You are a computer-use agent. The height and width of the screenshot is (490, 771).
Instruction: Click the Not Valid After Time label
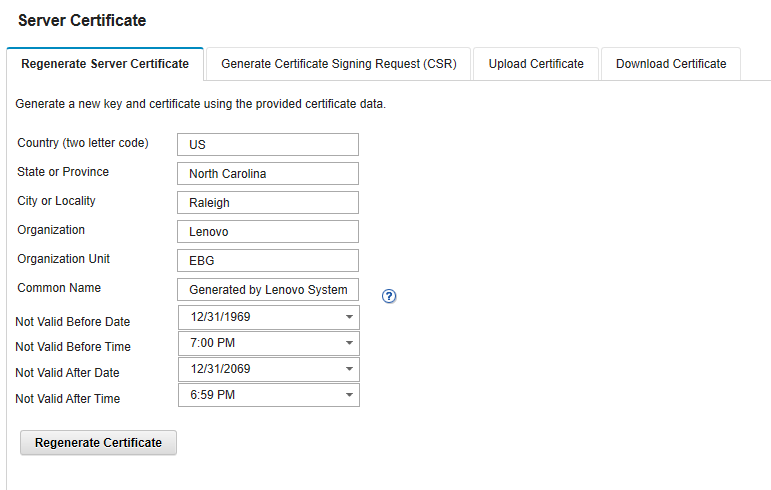(x=68, y=399)
